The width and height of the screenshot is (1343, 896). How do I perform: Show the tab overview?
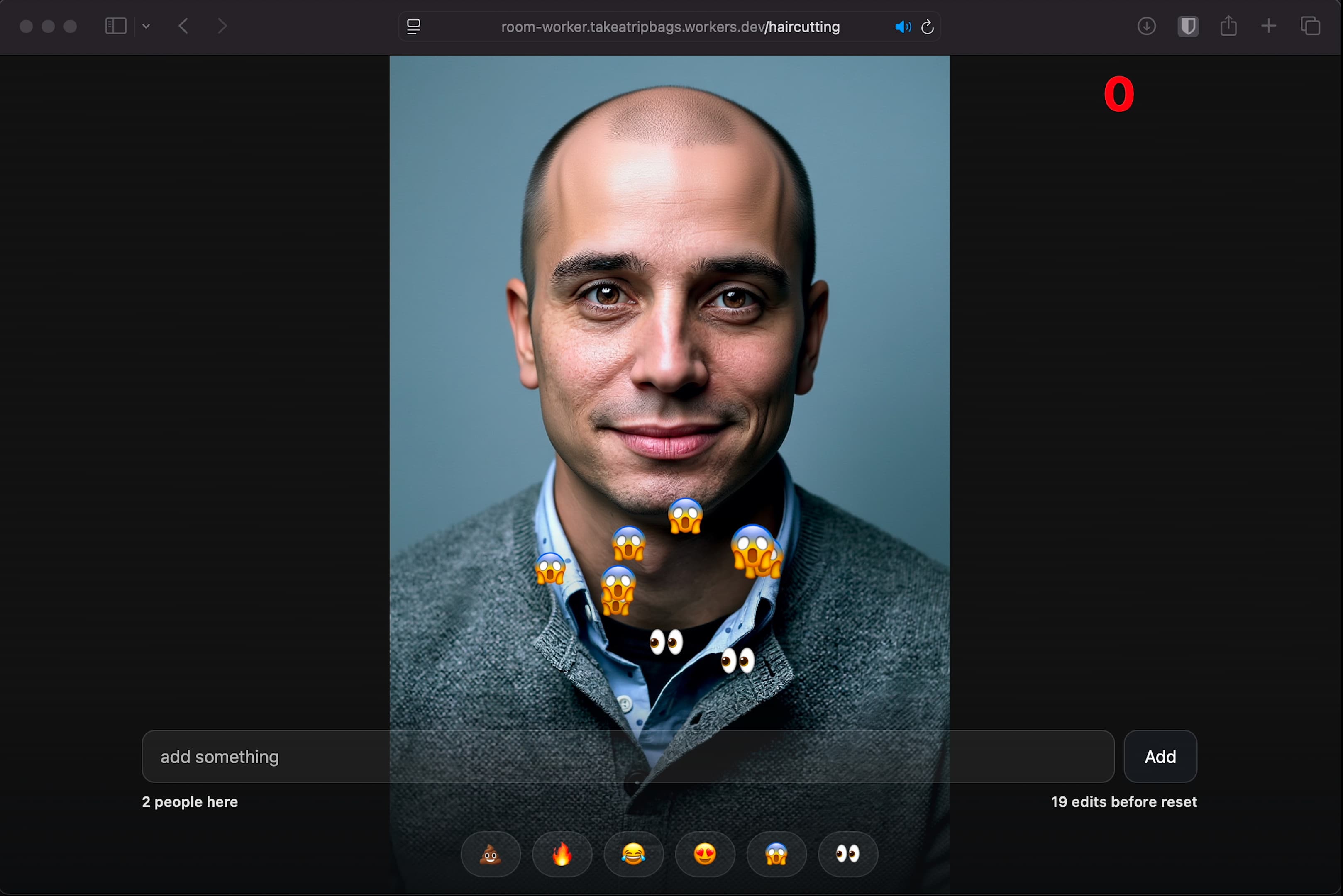click(1310, 26)
